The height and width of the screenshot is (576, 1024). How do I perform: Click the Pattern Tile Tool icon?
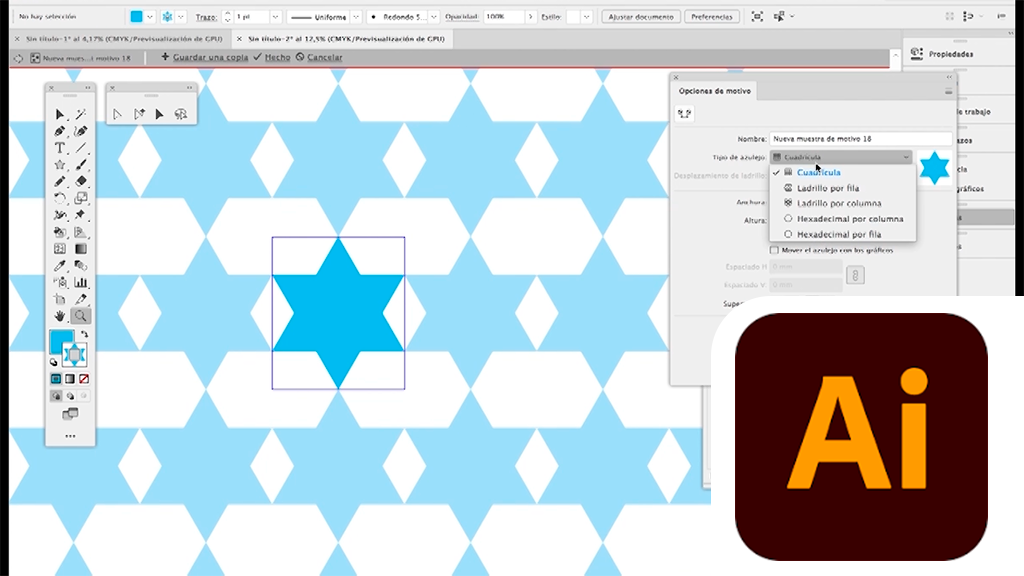pyautogui.click(x=684, y=114)
